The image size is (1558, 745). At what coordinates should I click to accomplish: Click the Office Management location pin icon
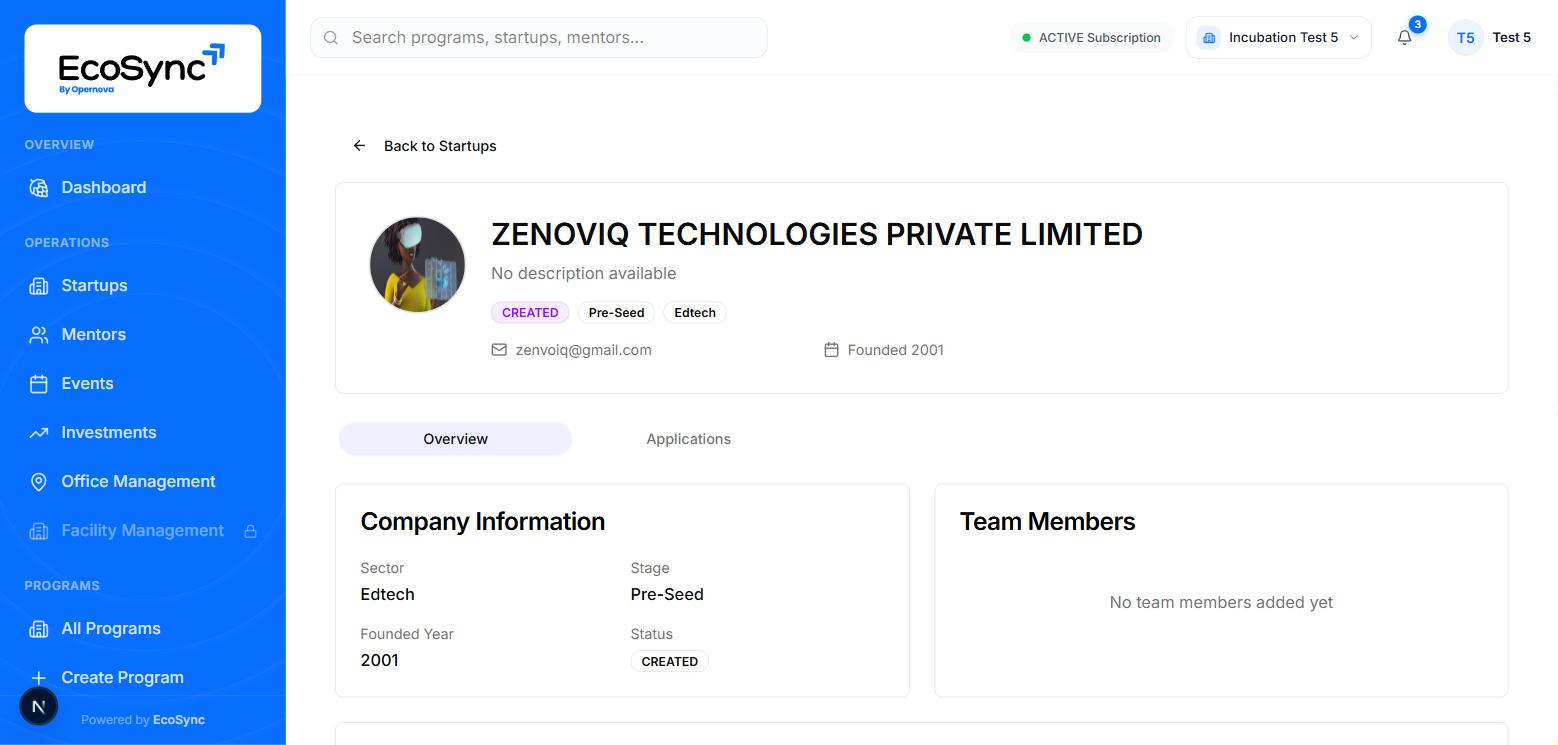point(39,482)
